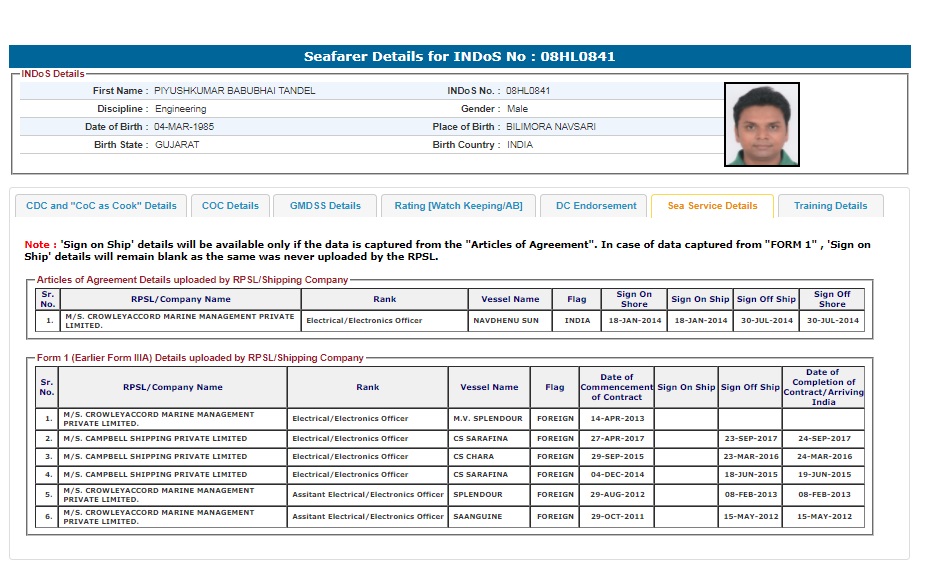Select the INDoS No. value 08HL0841 in details
The width and height of the screenshot is (932, 570).
tap(528, 91)
